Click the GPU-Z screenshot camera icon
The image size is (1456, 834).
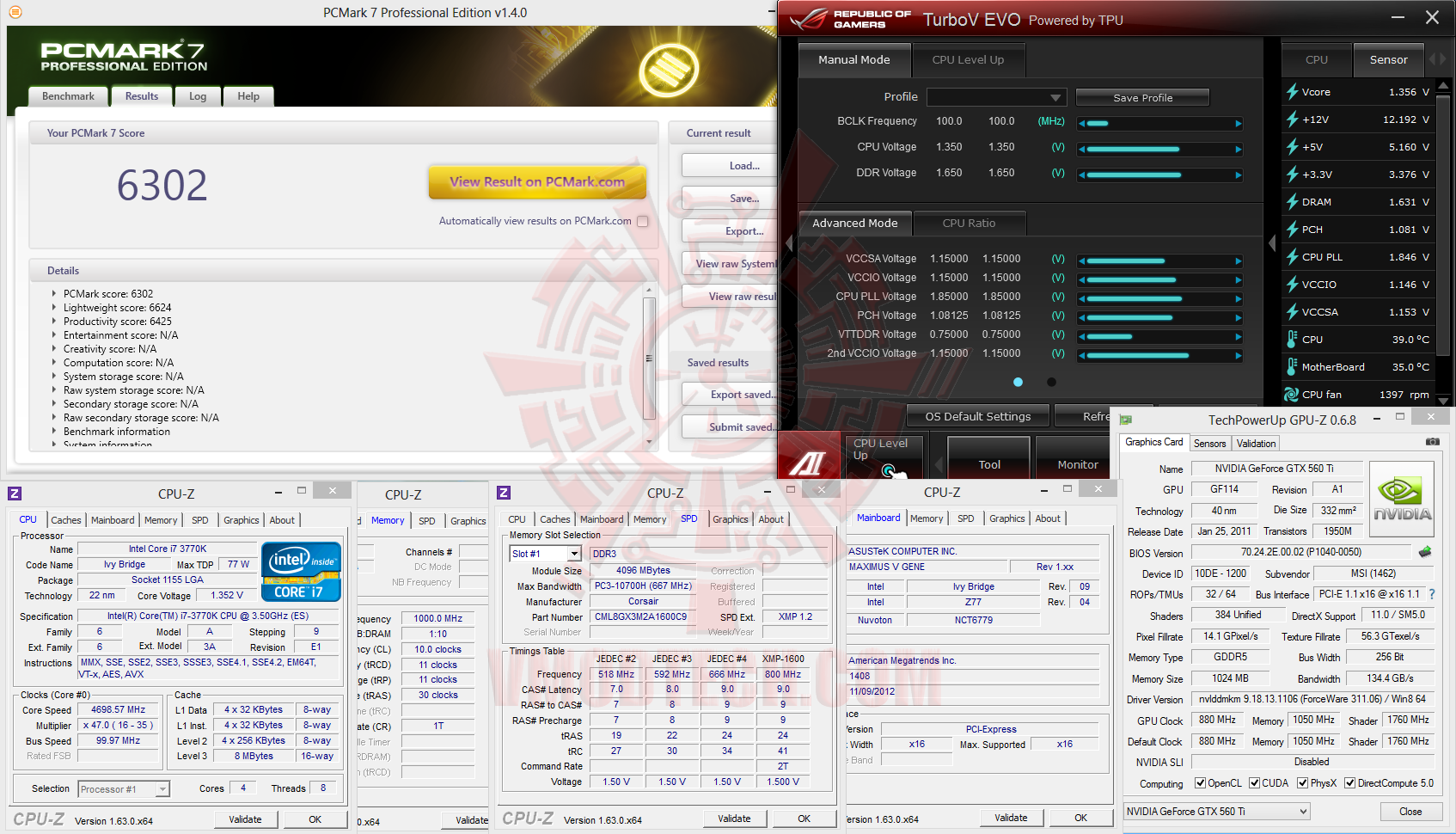pos(1432,442)
